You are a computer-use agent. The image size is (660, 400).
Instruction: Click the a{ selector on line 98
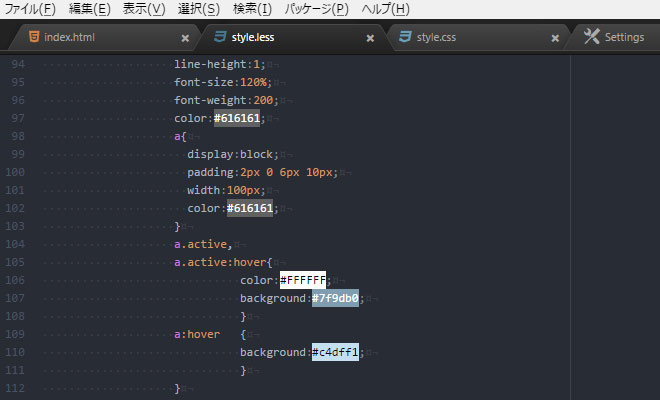(180, 136)
